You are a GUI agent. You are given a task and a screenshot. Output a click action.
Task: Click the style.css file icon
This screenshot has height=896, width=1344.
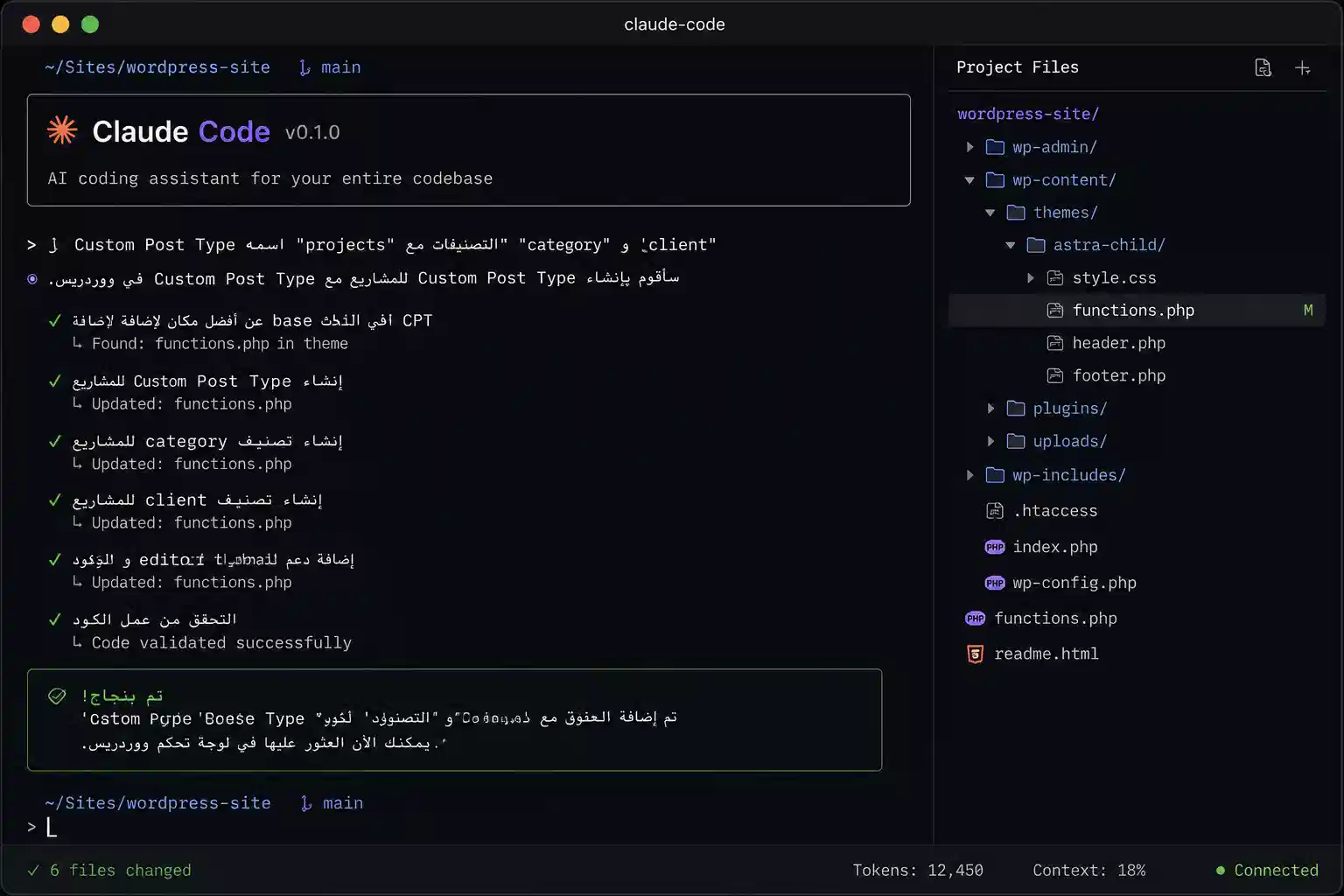[x=1055, y=278]
